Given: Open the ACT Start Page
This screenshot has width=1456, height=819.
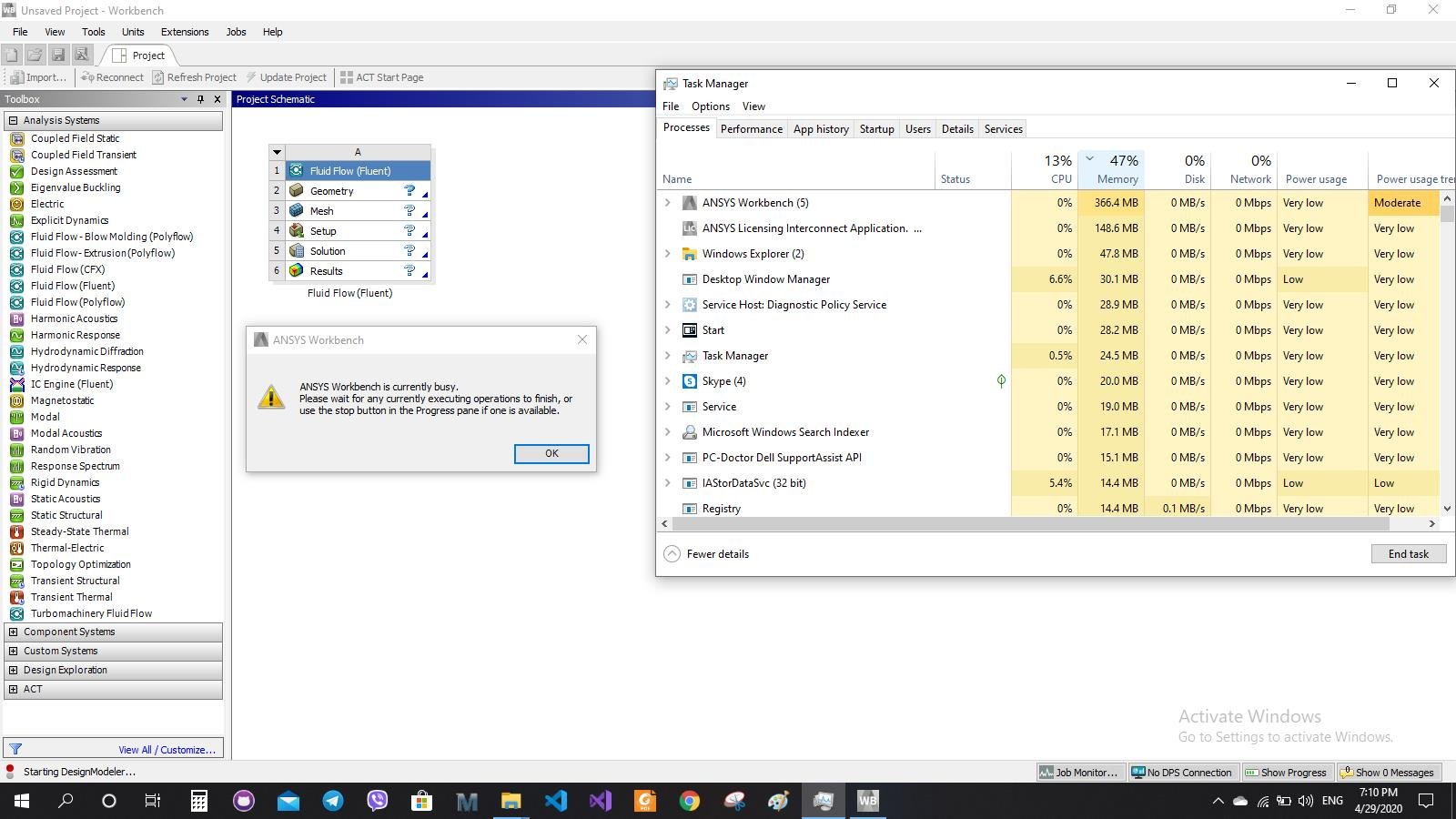Looking at the screenshot, I should click(x=382, y=77).
